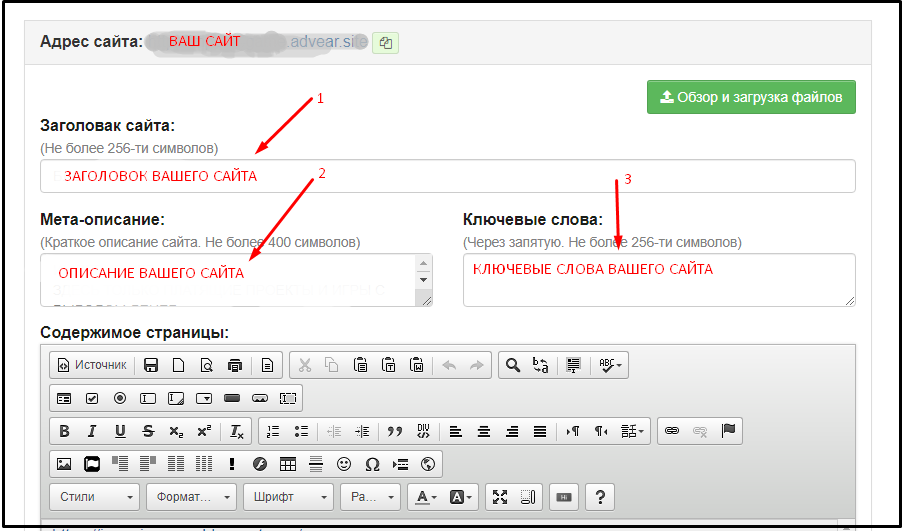
Task: Focus the Заголовок сайта input field
Action: pos(447,176)
